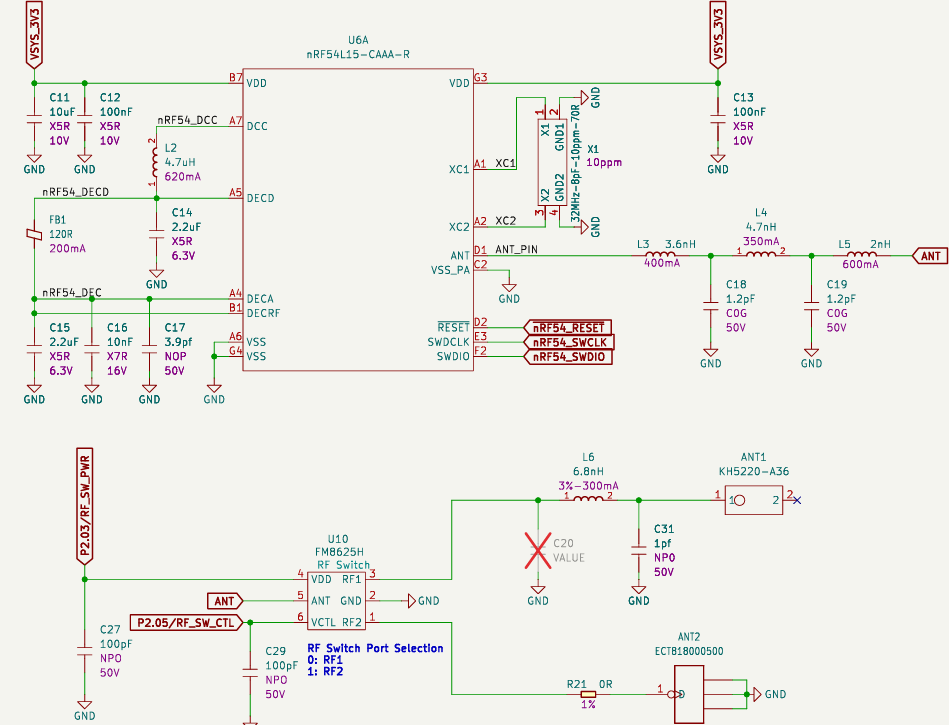Select the U6A reference designator text

tap(358, 40)
